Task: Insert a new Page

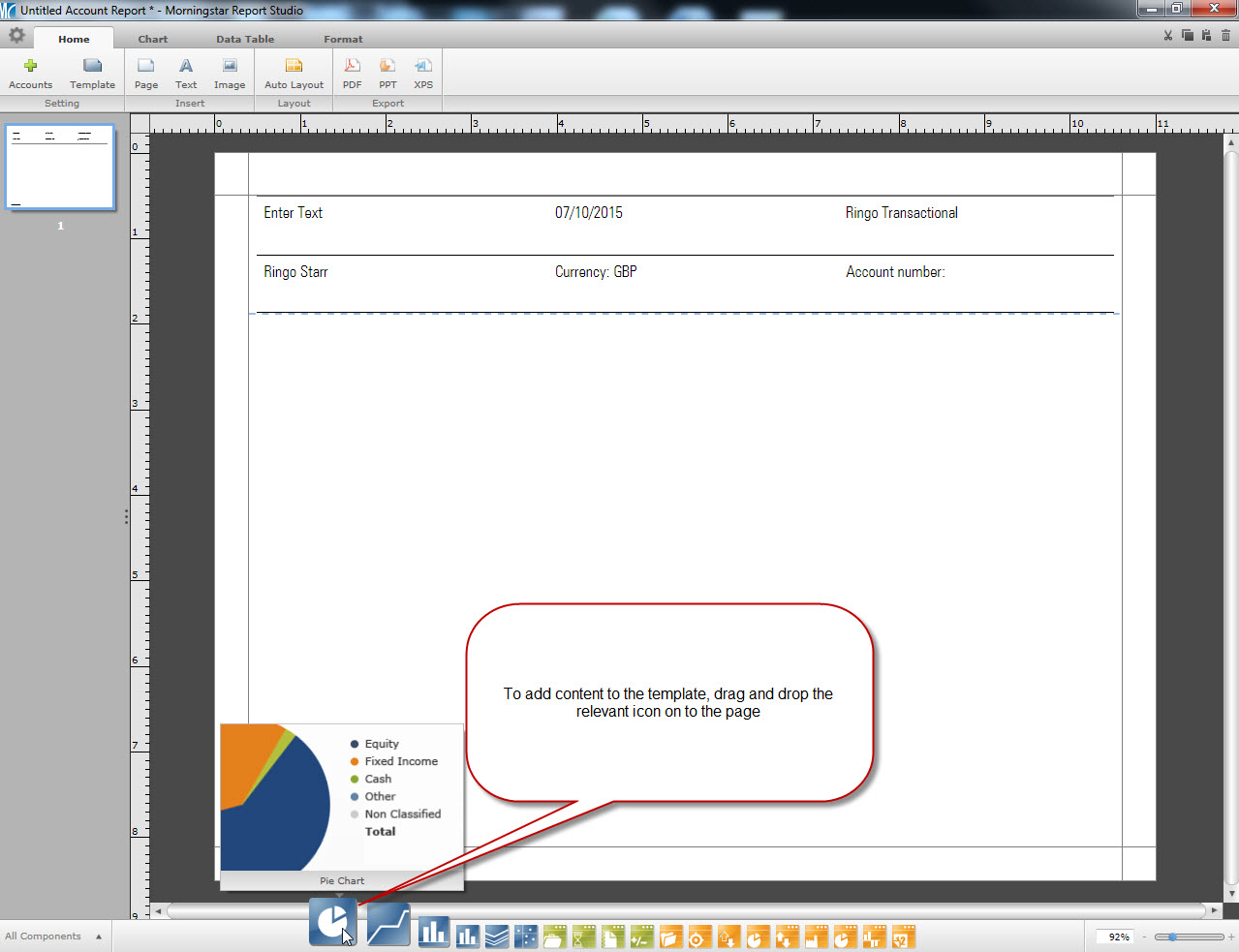Action: tap(146, 73)
